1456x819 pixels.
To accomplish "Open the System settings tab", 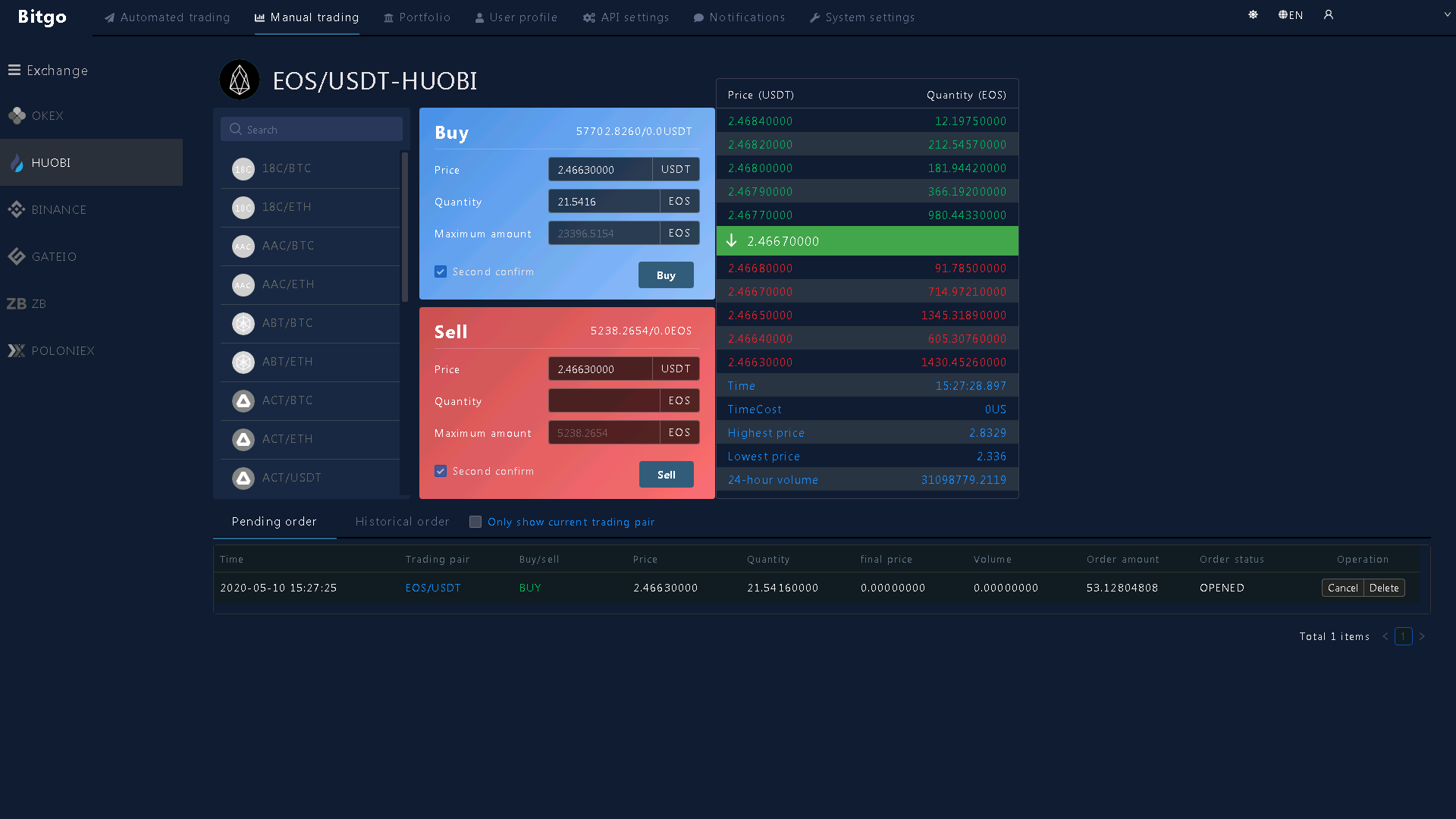I will [862, 17].
